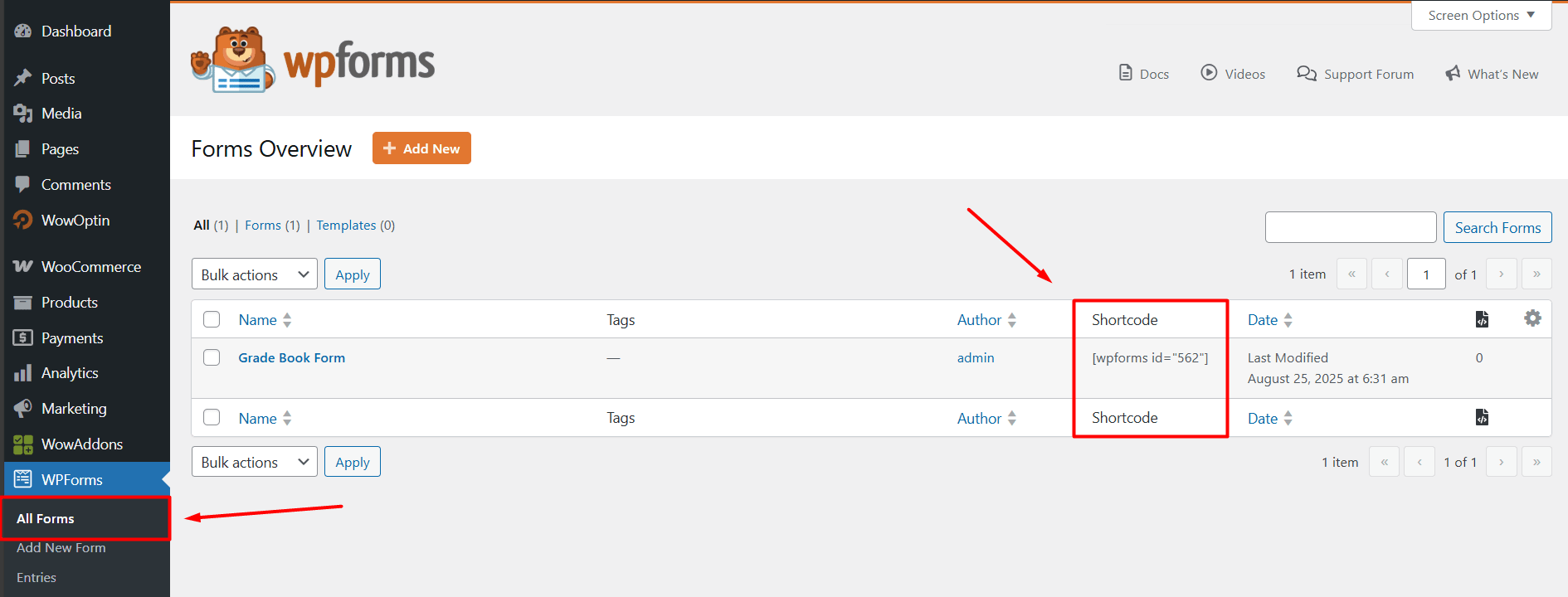Click the entries icon in table header
The width and height of the screenshot is (1568, 597).
[1482, 319]
